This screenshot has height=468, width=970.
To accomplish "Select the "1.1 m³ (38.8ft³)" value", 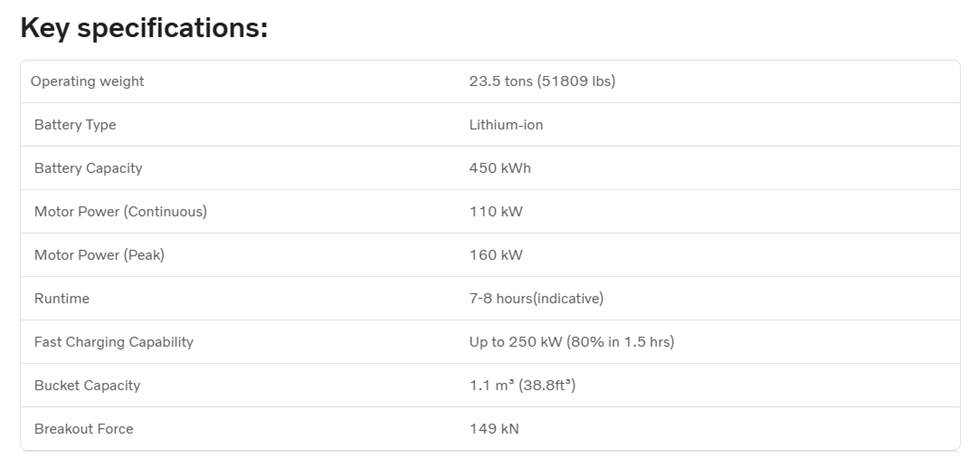I will 522,385.
